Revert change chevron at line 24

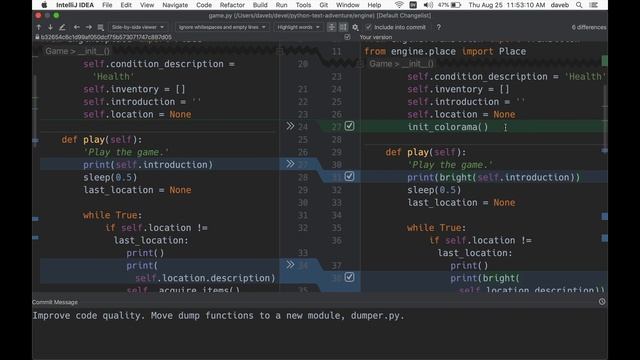290,126
